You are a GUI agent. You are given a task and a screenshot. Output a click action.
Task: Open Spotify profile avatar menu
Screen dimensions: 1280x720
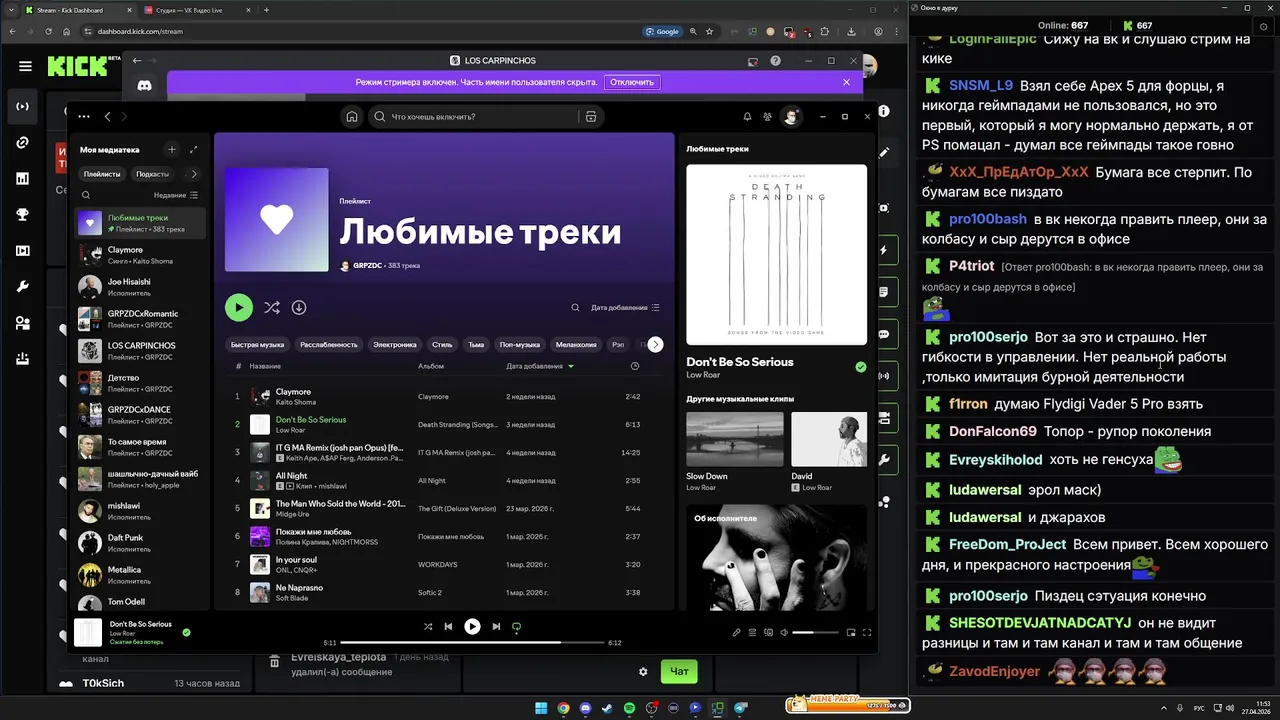point(790,117)
